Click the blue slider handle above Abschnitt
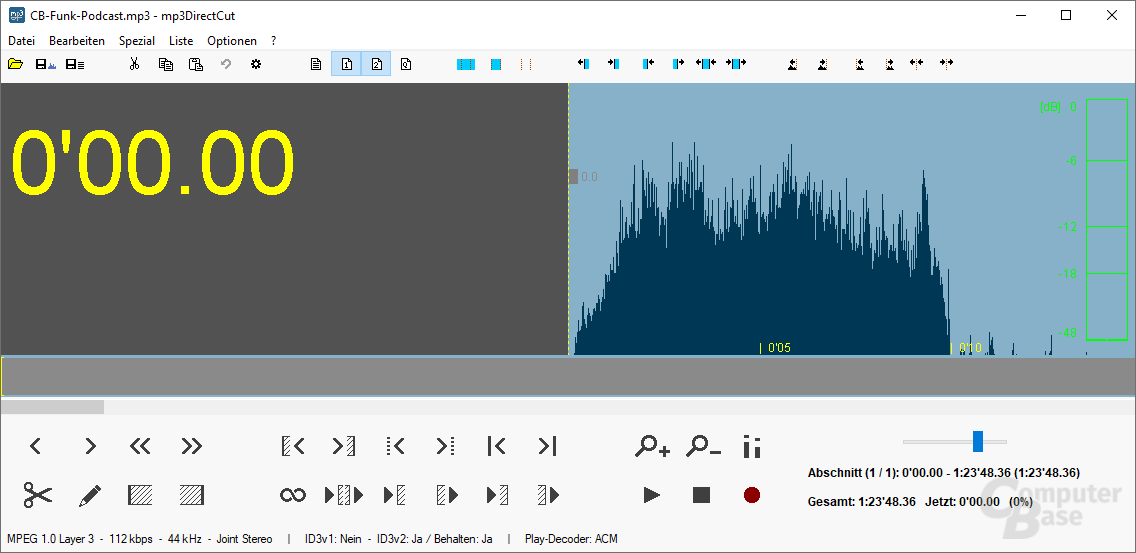The height and width of the screenshot is (553, 1136). pyautogui.click(x=978, y=441)
